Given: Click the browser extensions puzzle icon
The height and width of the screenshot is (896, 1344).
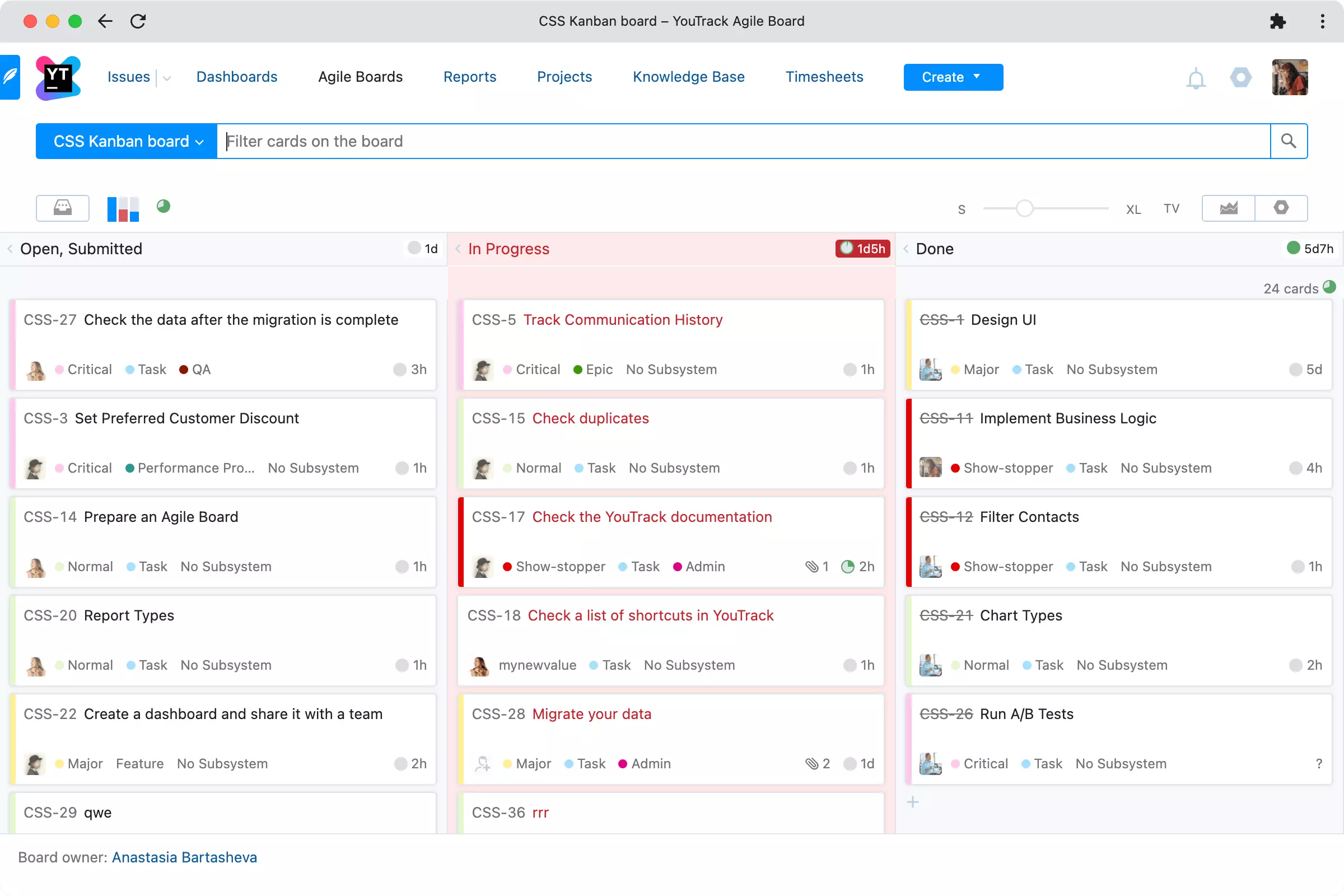Looking at the screenshot, I should (x=1278, y=22).
